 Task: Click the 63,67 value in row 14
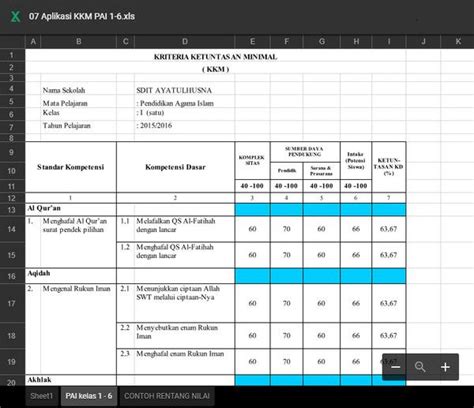point(389,229)
